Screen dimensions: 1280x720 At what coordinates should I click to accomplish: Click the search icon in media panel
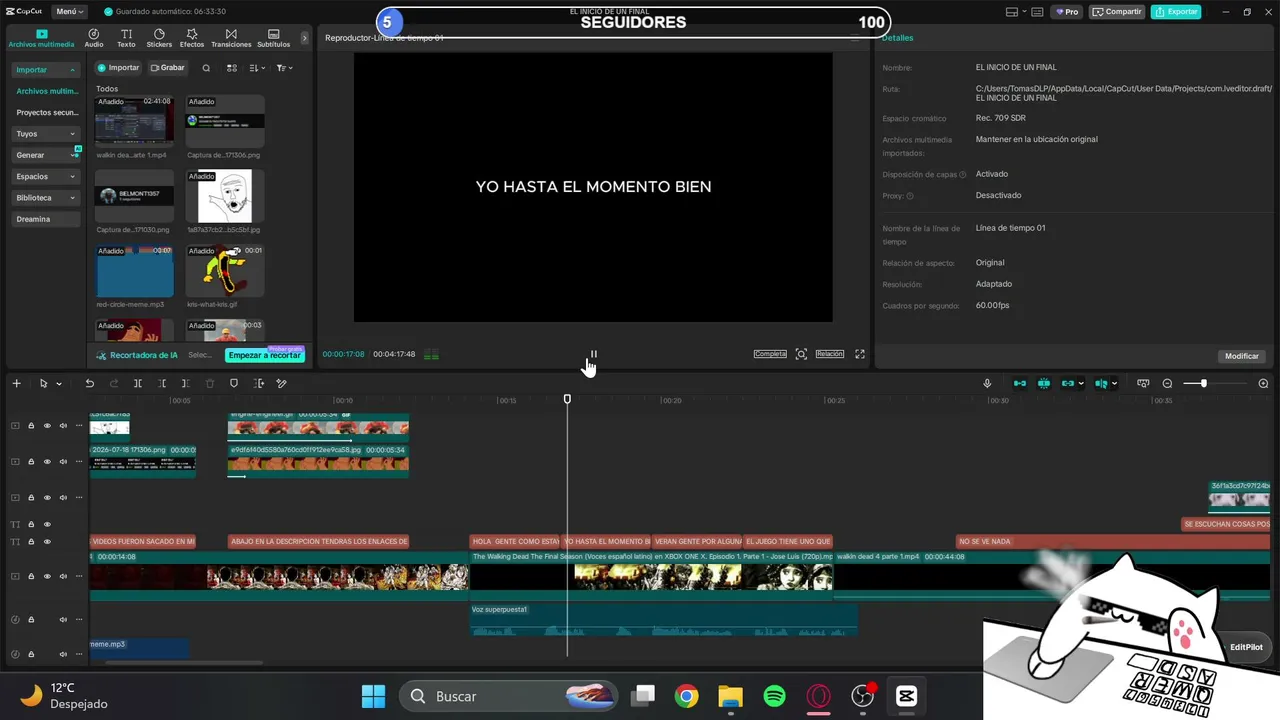[x=206, y=68]
